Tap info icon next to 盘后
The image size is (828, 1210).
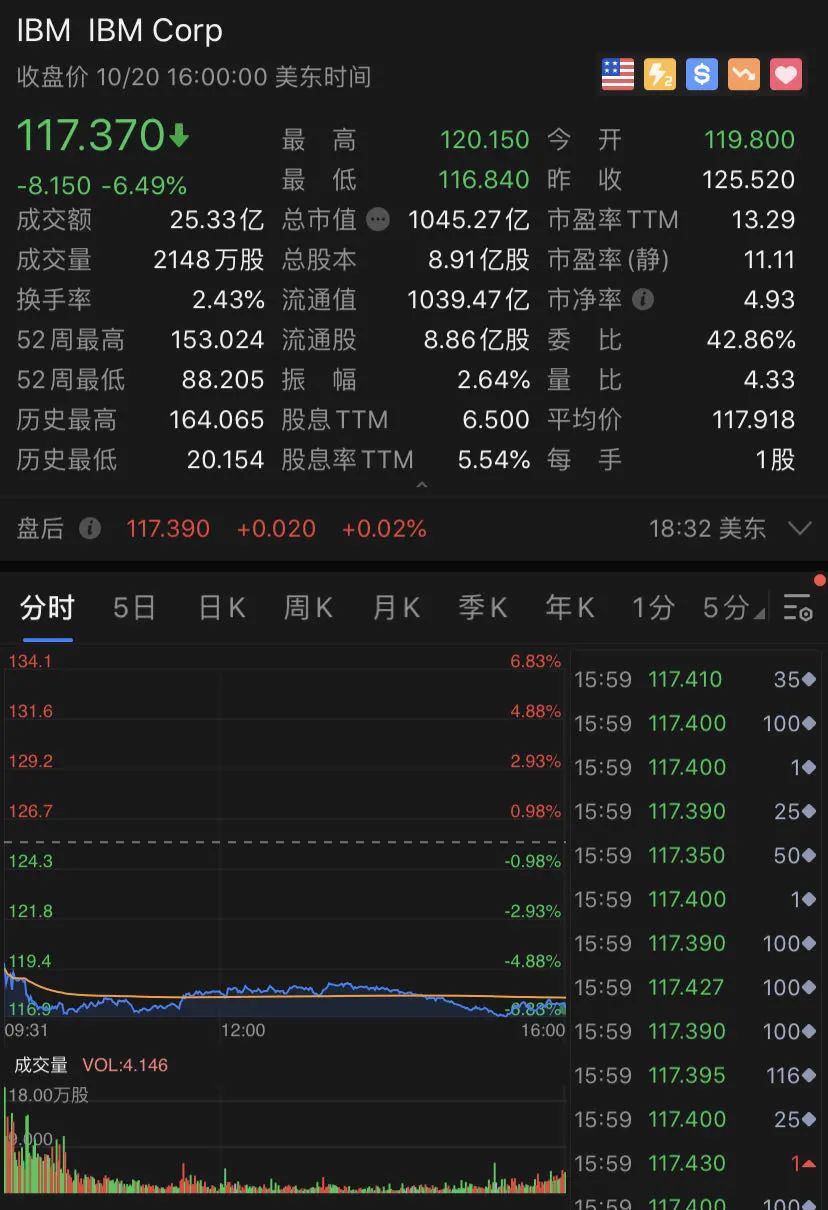[90, 528]
